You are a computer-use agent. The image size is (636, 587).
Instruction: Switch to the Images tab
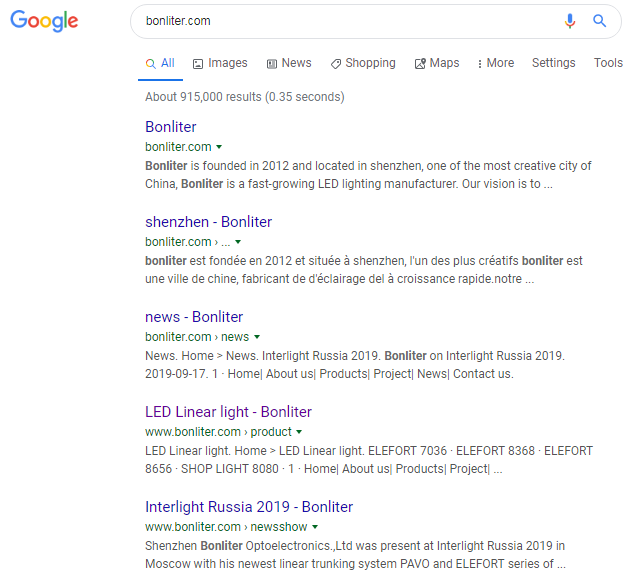[220, 63]
